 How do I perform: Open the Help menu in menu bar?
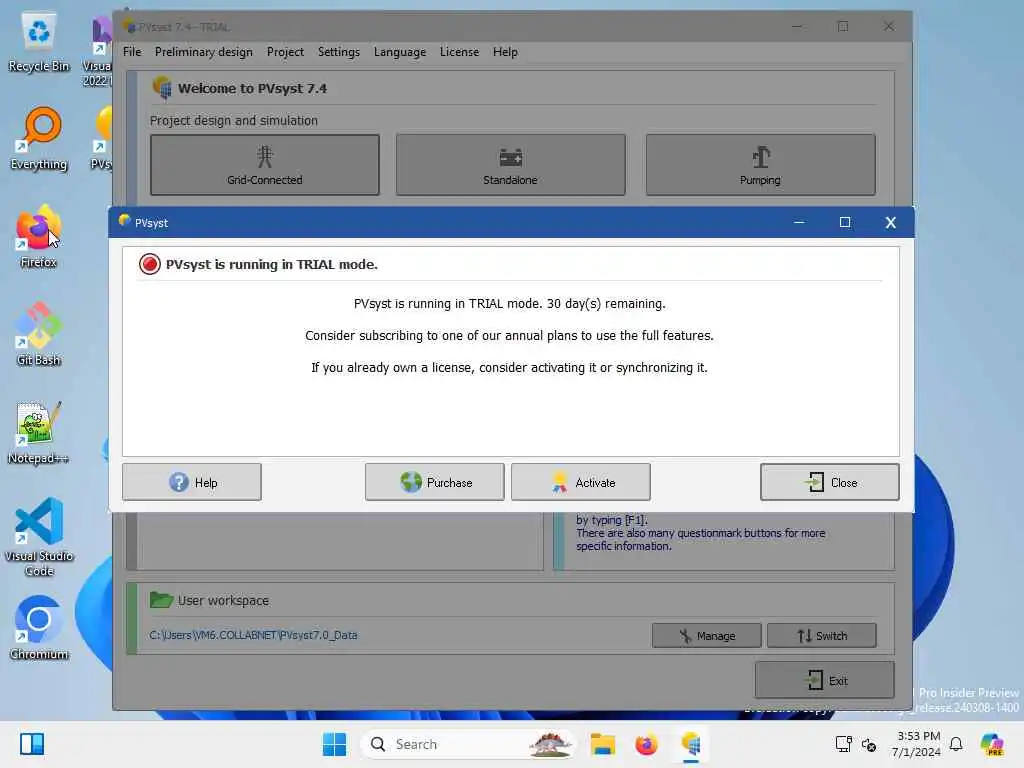[x=505, y=52]
